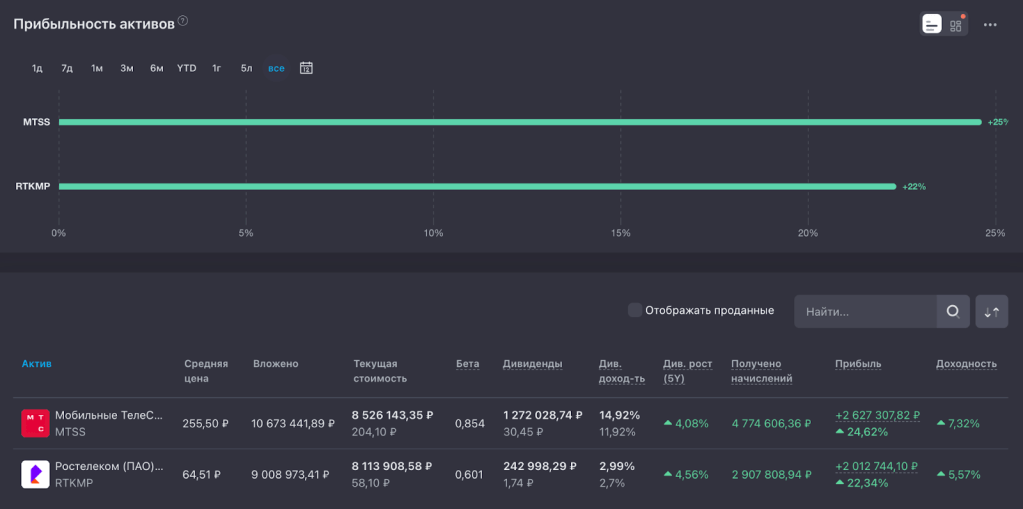The image size is (1023, 509).
Task: Open the Ростелеком (ПАО) asset link
Action: coord(108,466)
